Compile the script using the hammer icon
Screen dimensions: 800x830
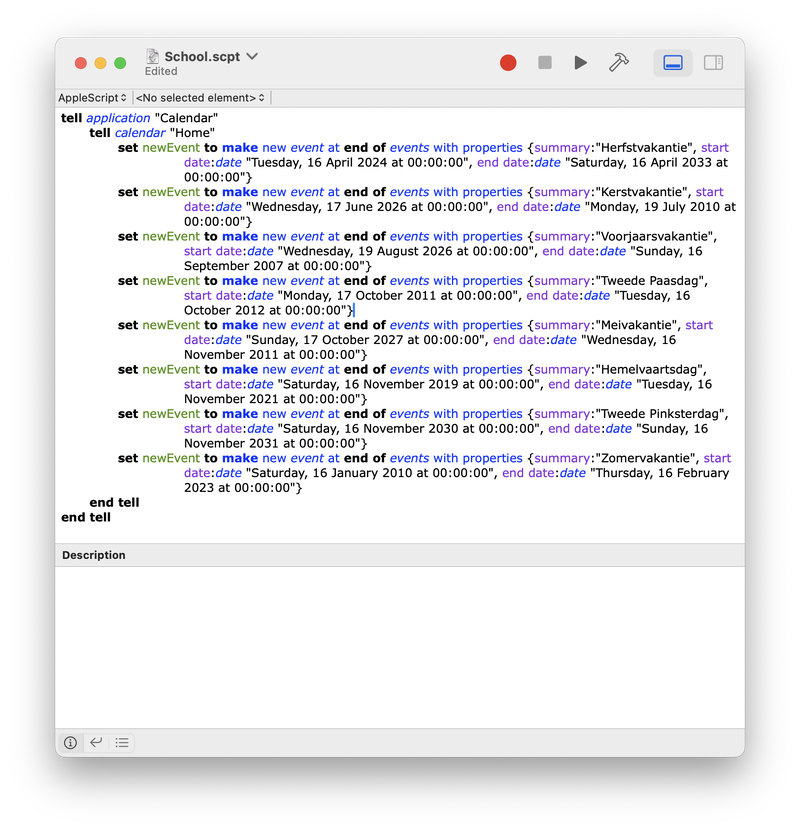tap(619, 63)
